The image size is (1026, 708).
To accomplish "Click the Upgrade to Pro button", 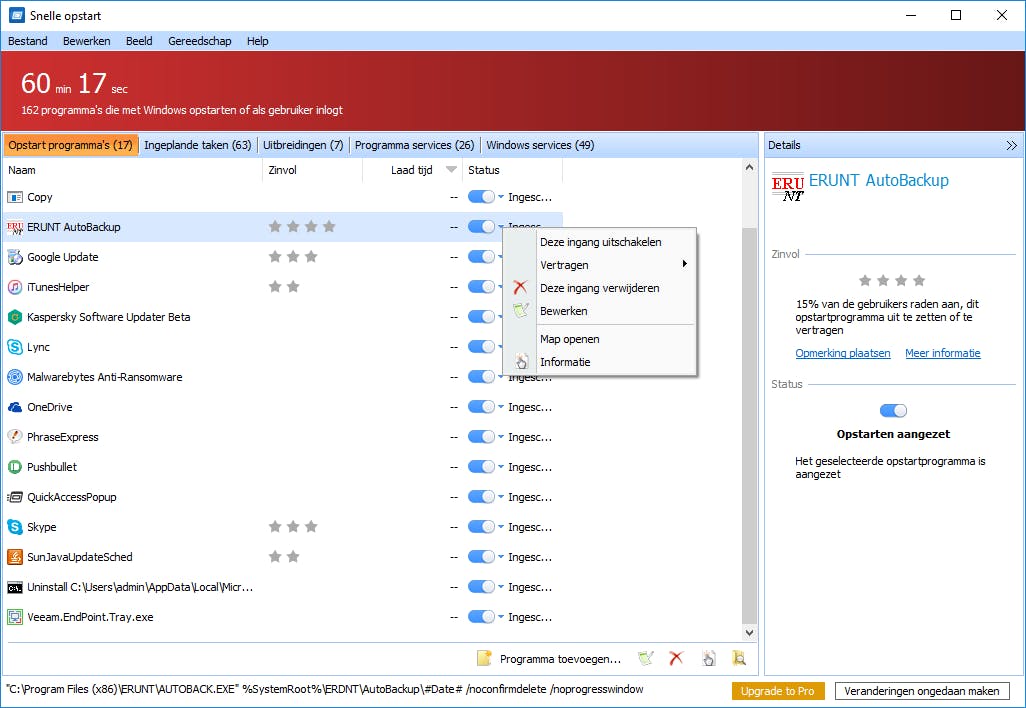I will [778, 691].
